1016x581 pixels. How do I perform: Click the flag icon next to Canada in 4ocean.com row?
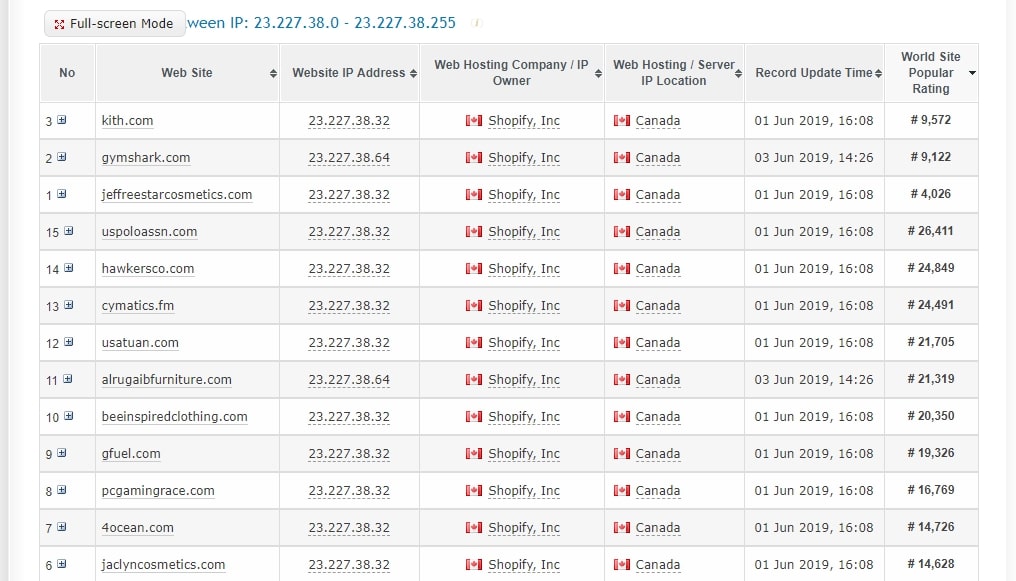pyautogui.click(x=622, y=528)
